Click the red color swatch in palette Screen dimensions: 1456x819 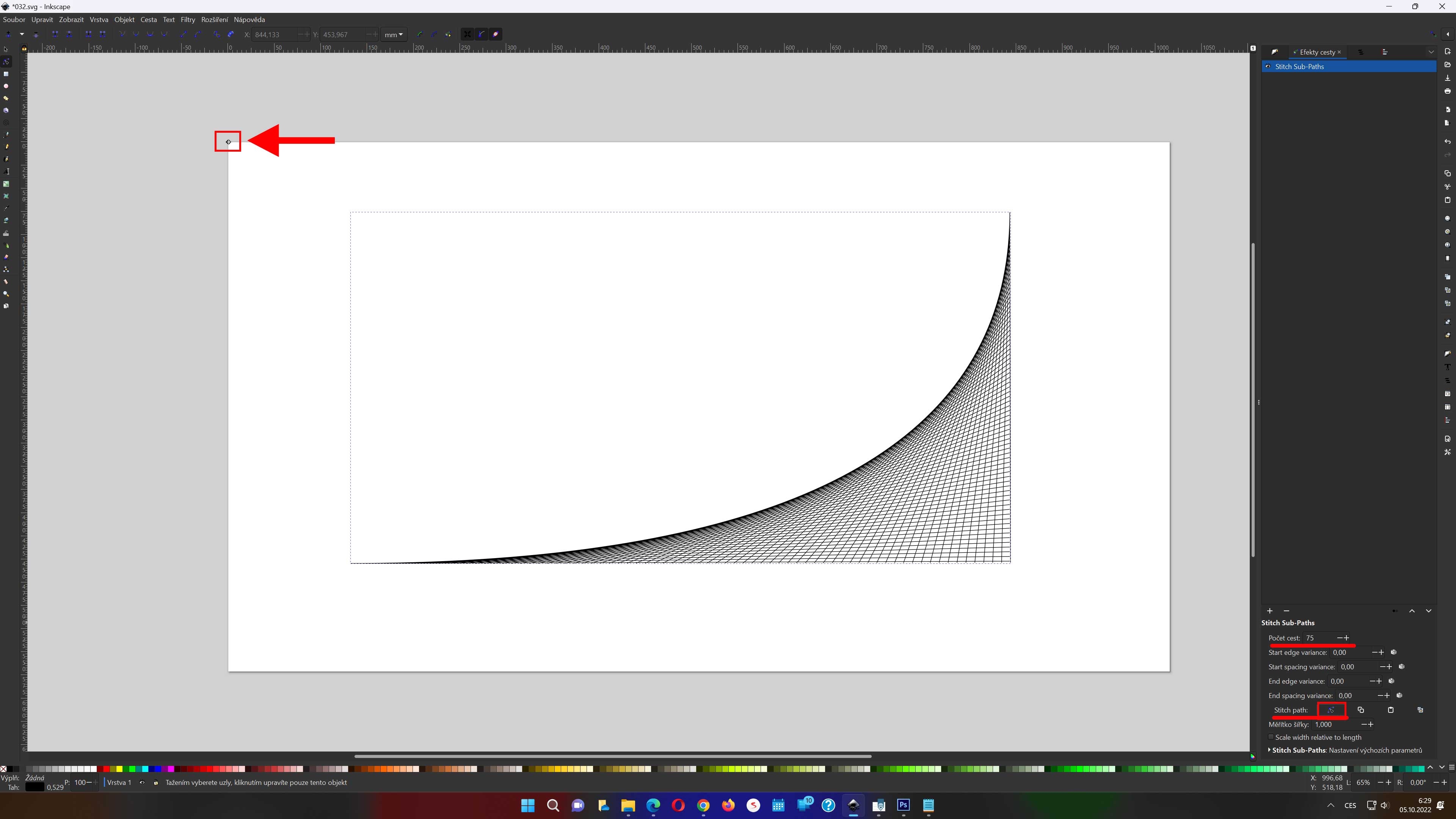106,769
